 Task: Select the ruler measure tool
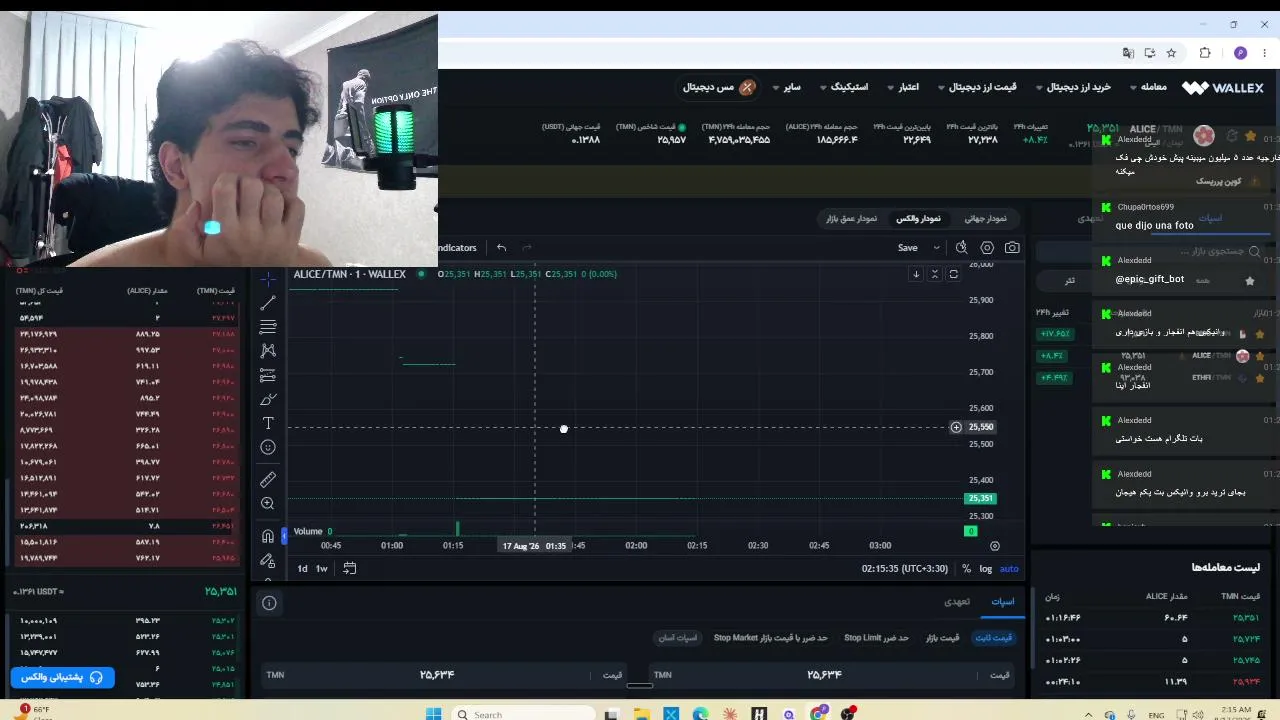click(x=268, y=479)
